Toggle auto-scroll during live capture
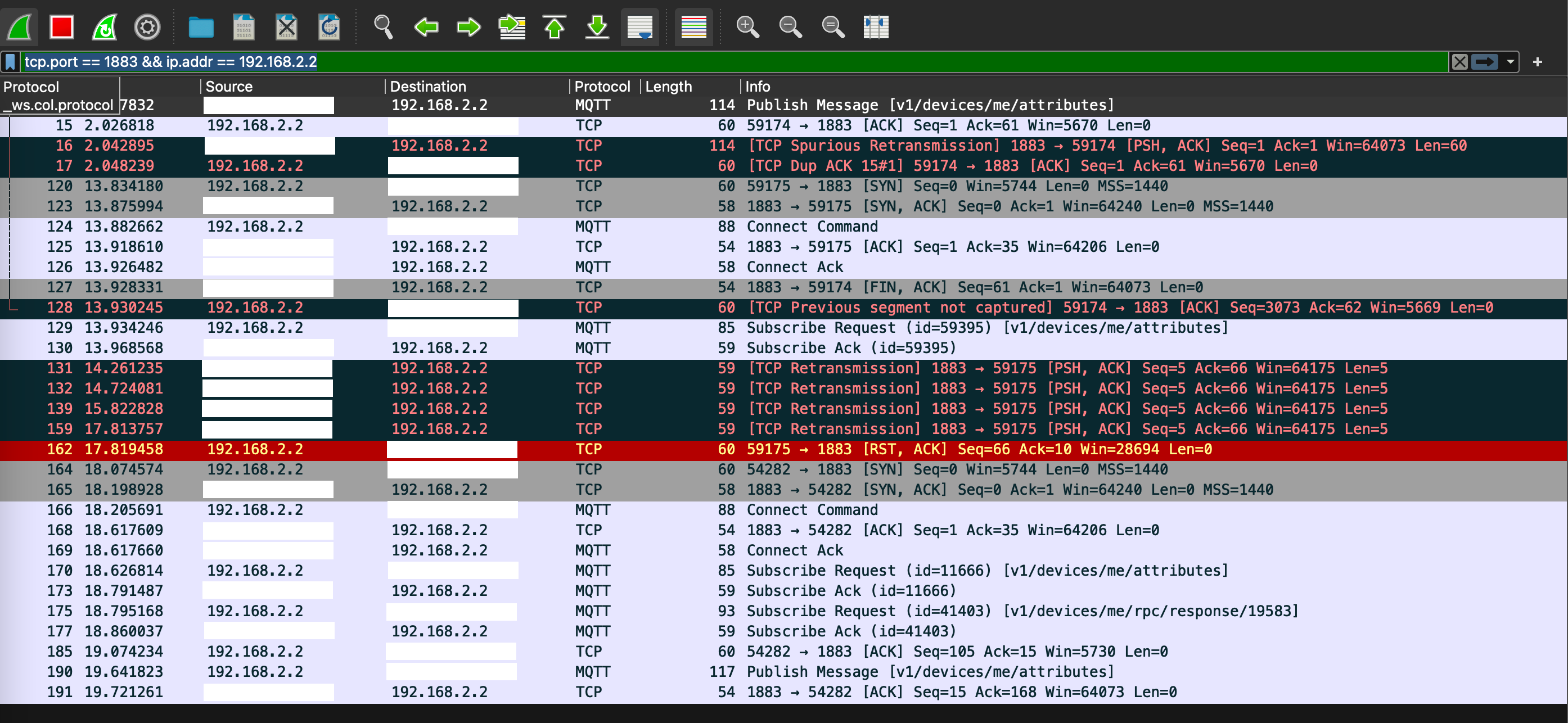Screen dimensions: 1568x723 click(x=639, y=27)
